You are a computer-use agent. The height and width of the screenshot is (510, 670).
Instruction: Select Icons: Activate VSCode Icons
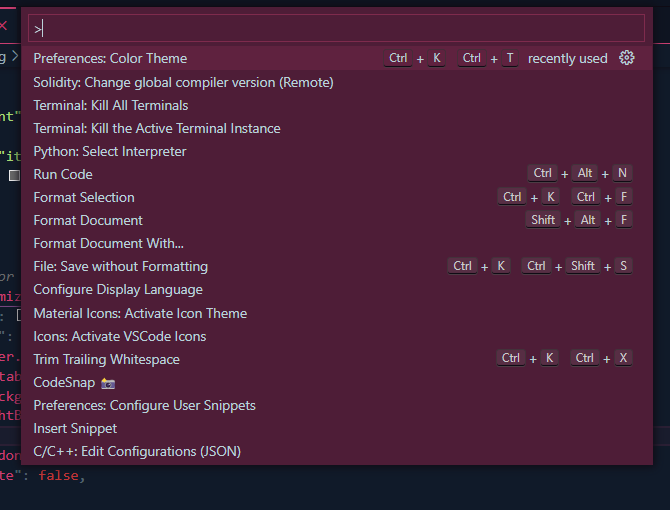pyautogui.click(x=336, y=336)
